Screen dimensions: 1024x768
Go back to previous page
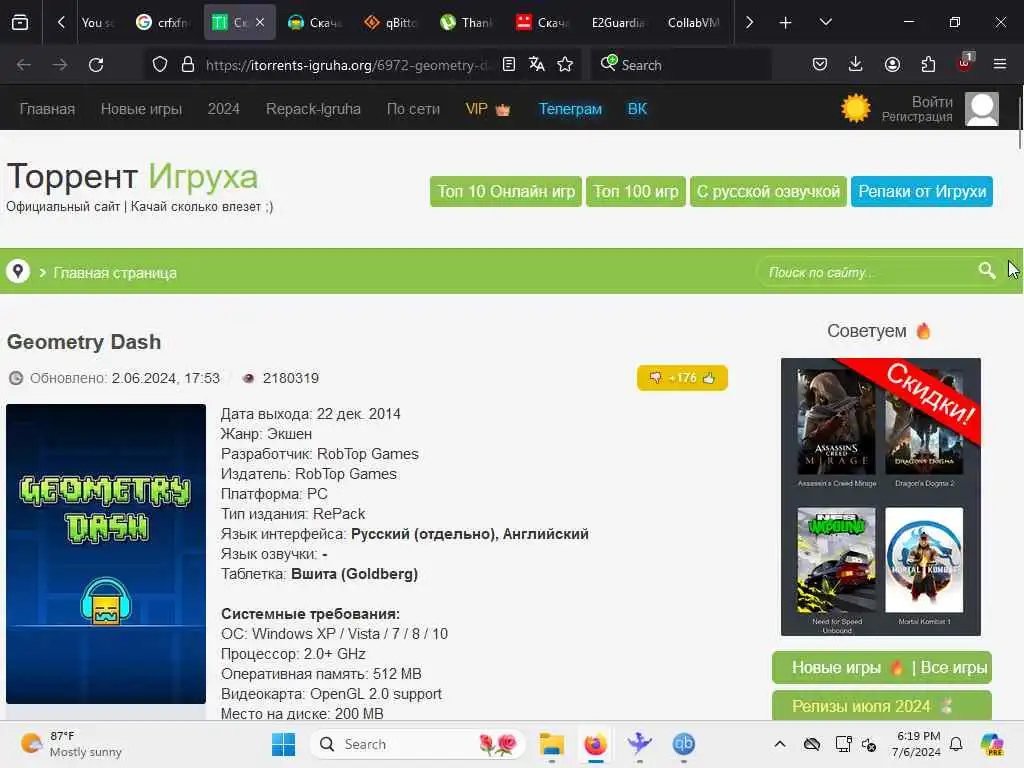24,65
